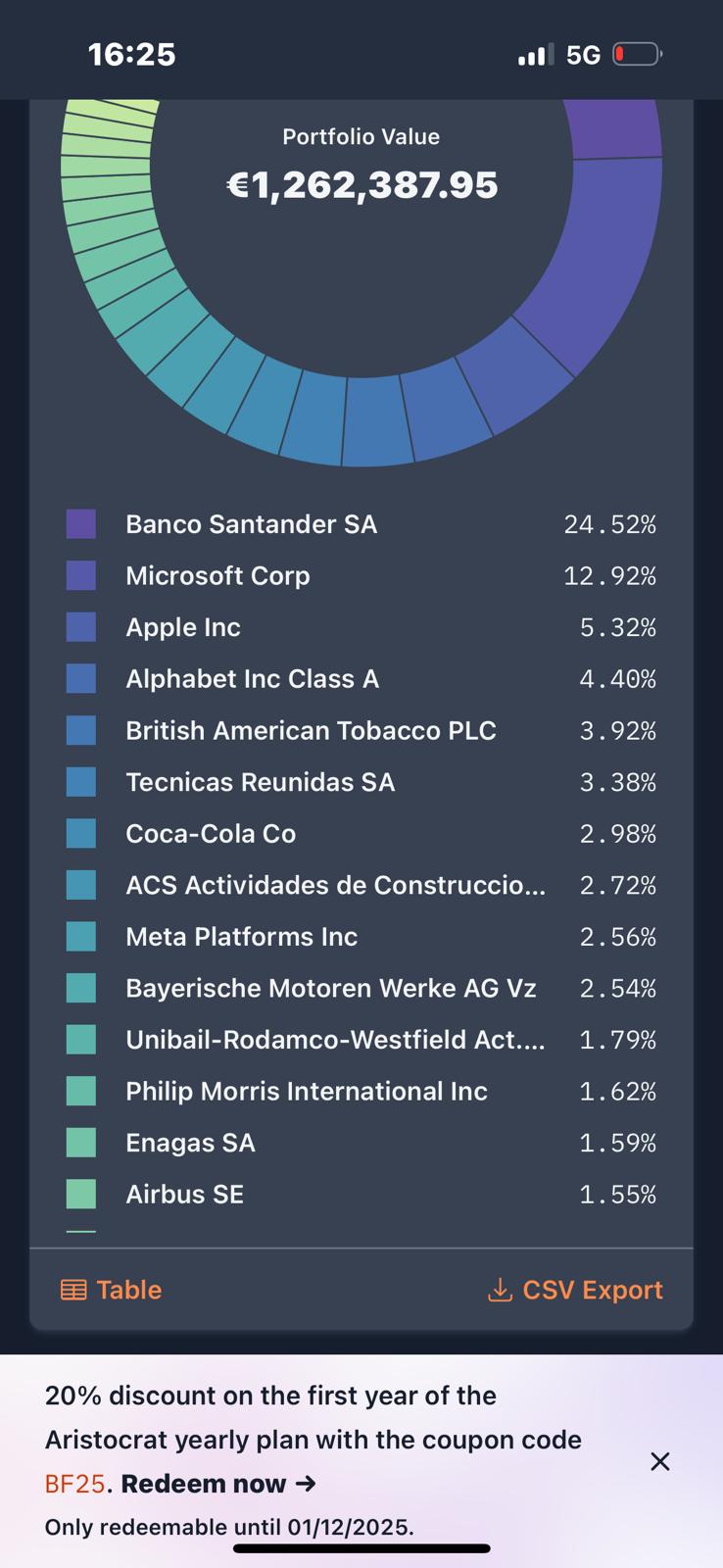The height and width of the screenshot is (1568, 723).
Task: Tap the battery icon in status bar
Action: (637, 54)
